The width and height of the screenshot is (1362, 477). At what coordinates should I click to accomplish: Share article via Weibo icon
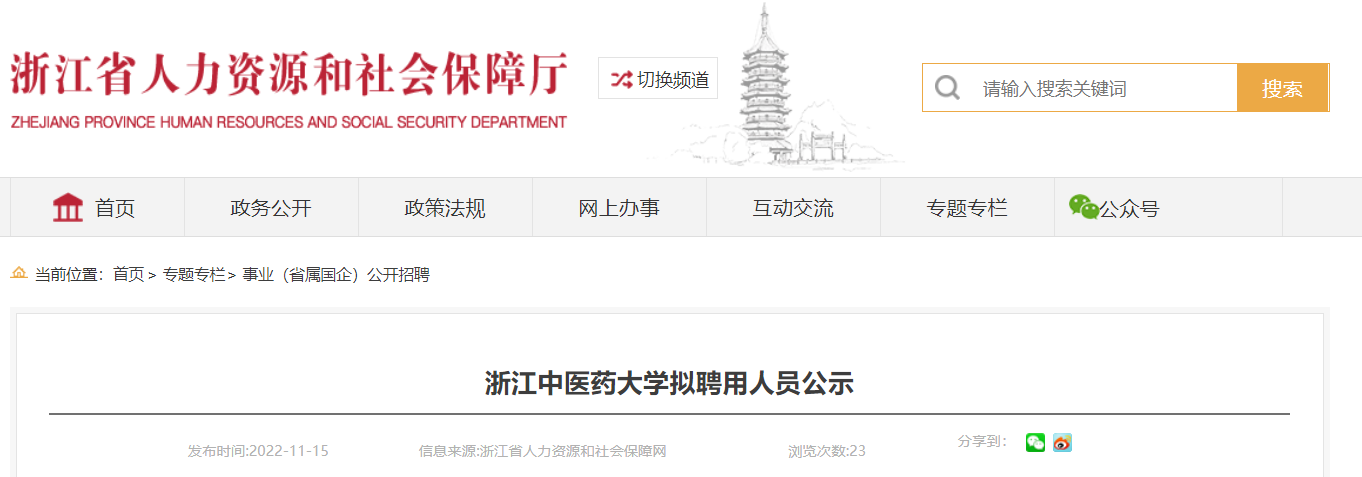[x=1062, y=442]
